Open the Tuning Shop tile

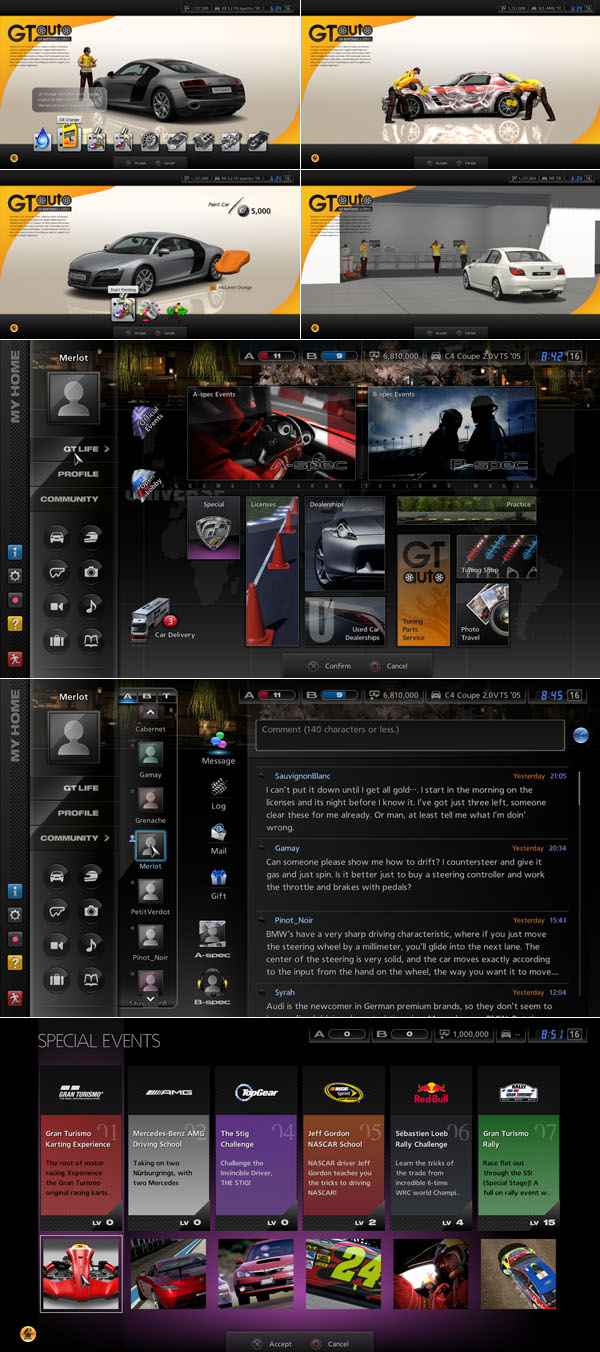[x=496, y=556]
